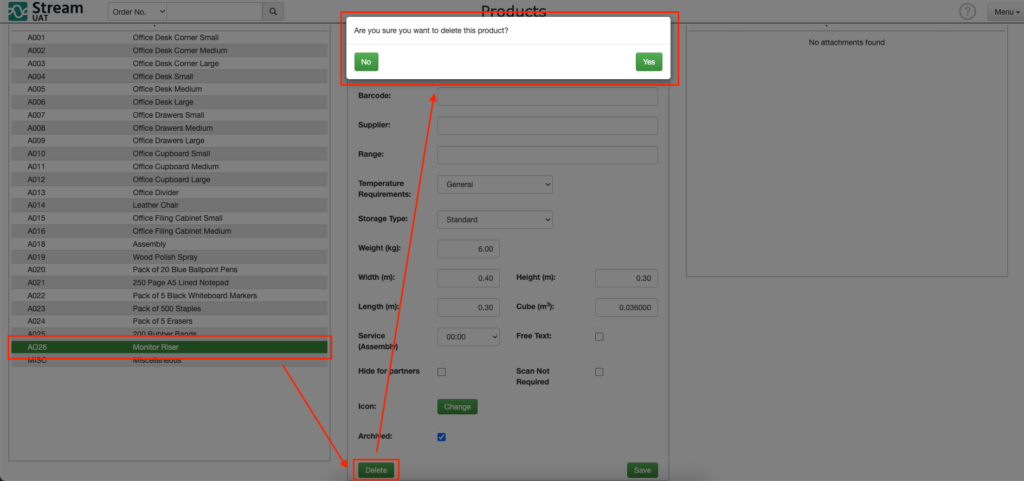The image size is (1024, 481).
Task: Tick the Hide for partners checkbox
Action: coord(441,372)
